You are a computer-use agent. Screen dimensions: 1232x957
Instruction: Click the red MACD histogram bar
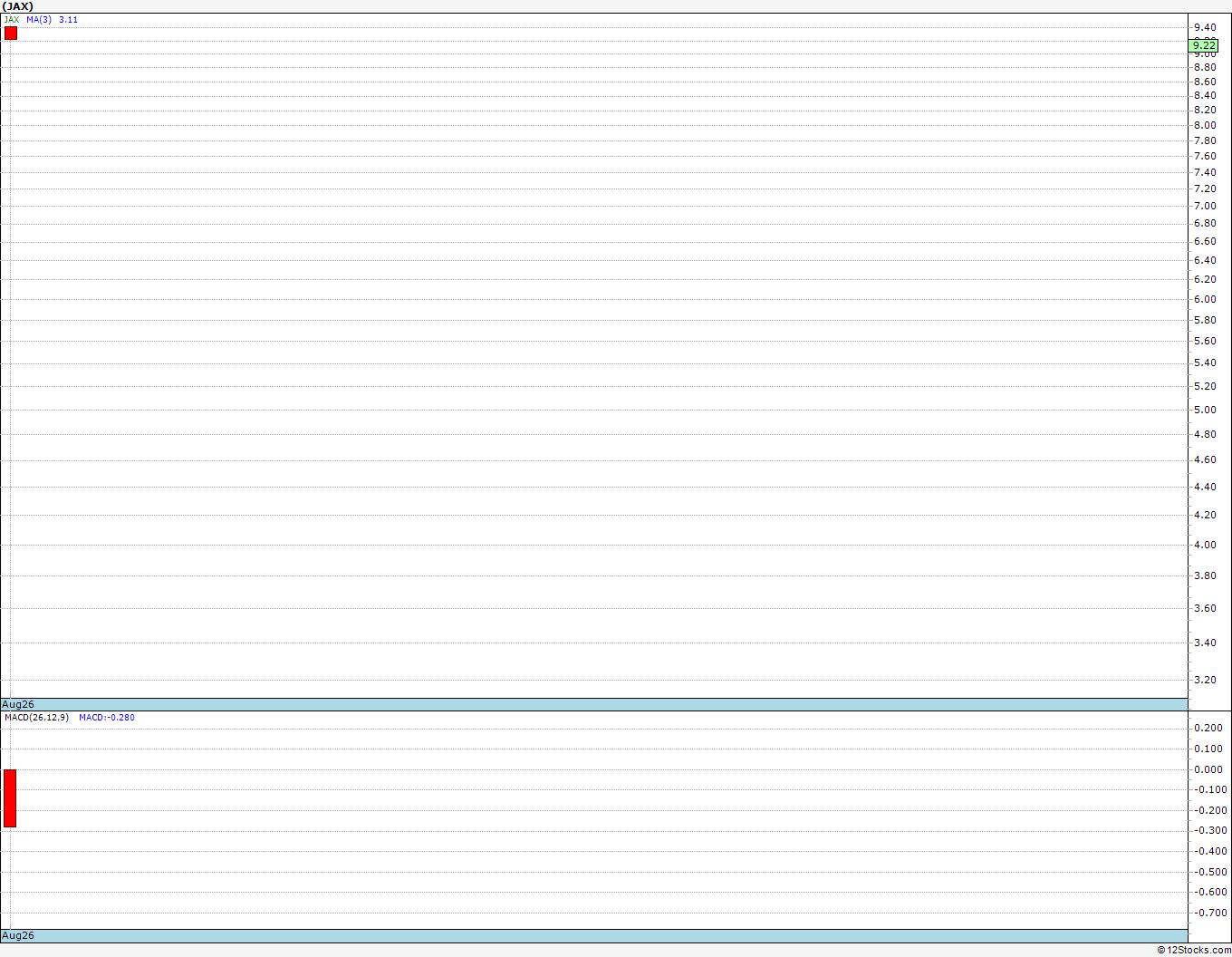pos(10,798)
